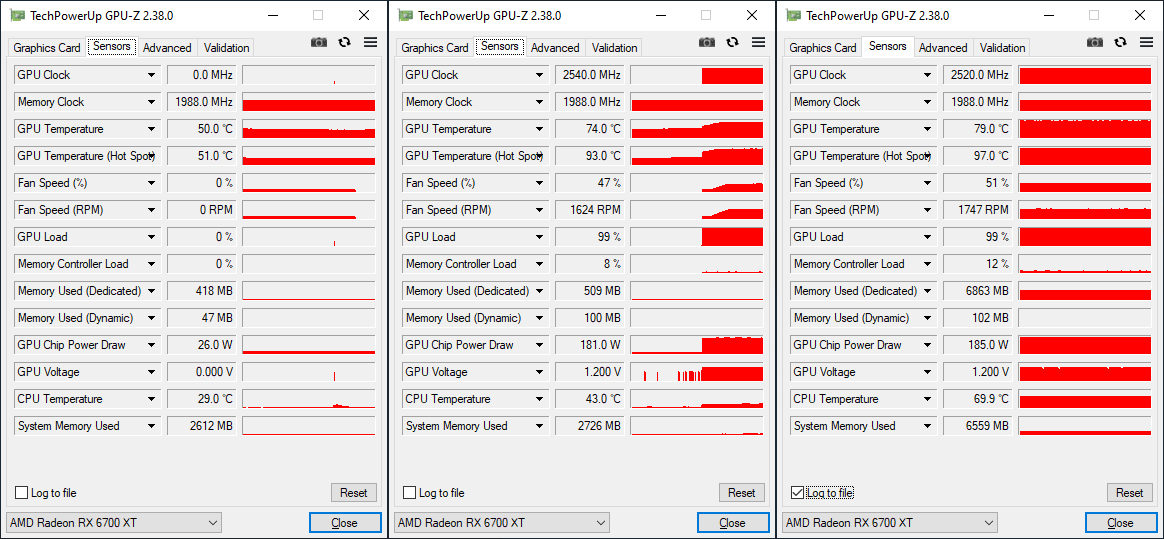Open GPU Temperature dropdown in middle window
This screenshot has width=1164, height=539.
pyautogui.click(x=540, y=129)
